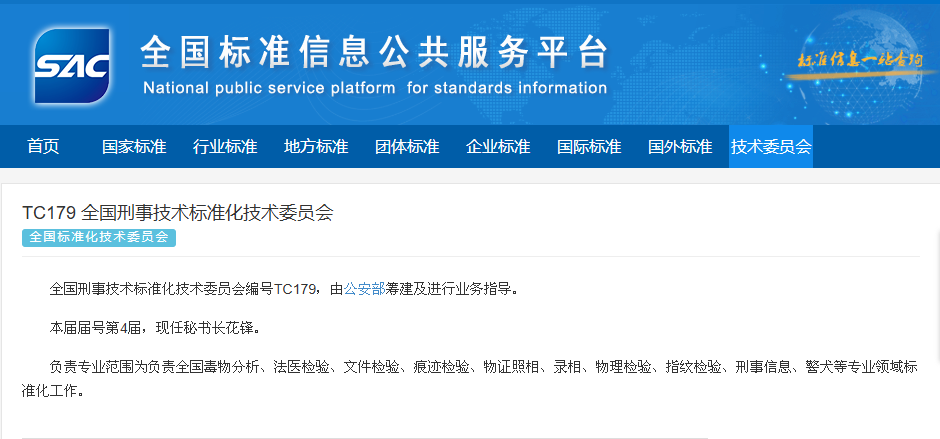Click the 全国标准信息公共服务平台 site title
Viewport: 940px width, 439px height.
(x=375, y=52)
